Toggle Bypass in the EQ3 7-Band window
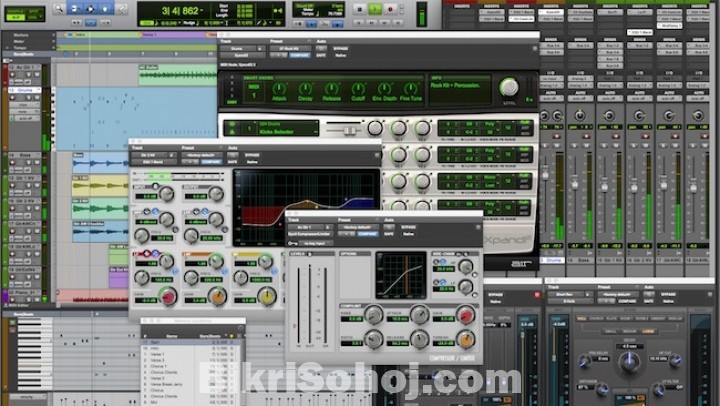 point(252,155)
